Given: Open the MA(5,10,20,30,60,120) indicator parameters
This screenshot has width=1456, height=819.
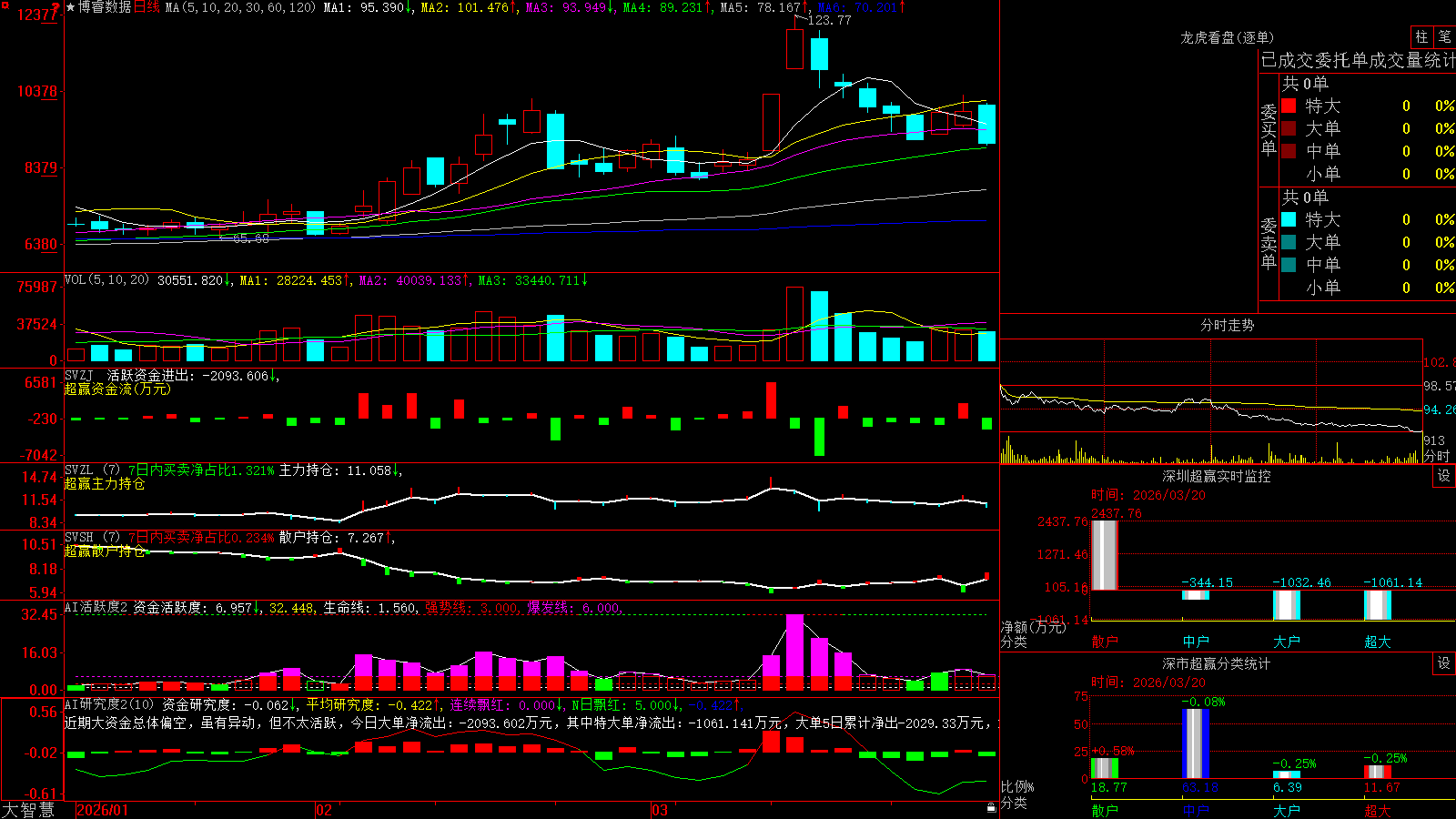Looking at the screenshot, I should pyautogui.click(x=240, y=7).
